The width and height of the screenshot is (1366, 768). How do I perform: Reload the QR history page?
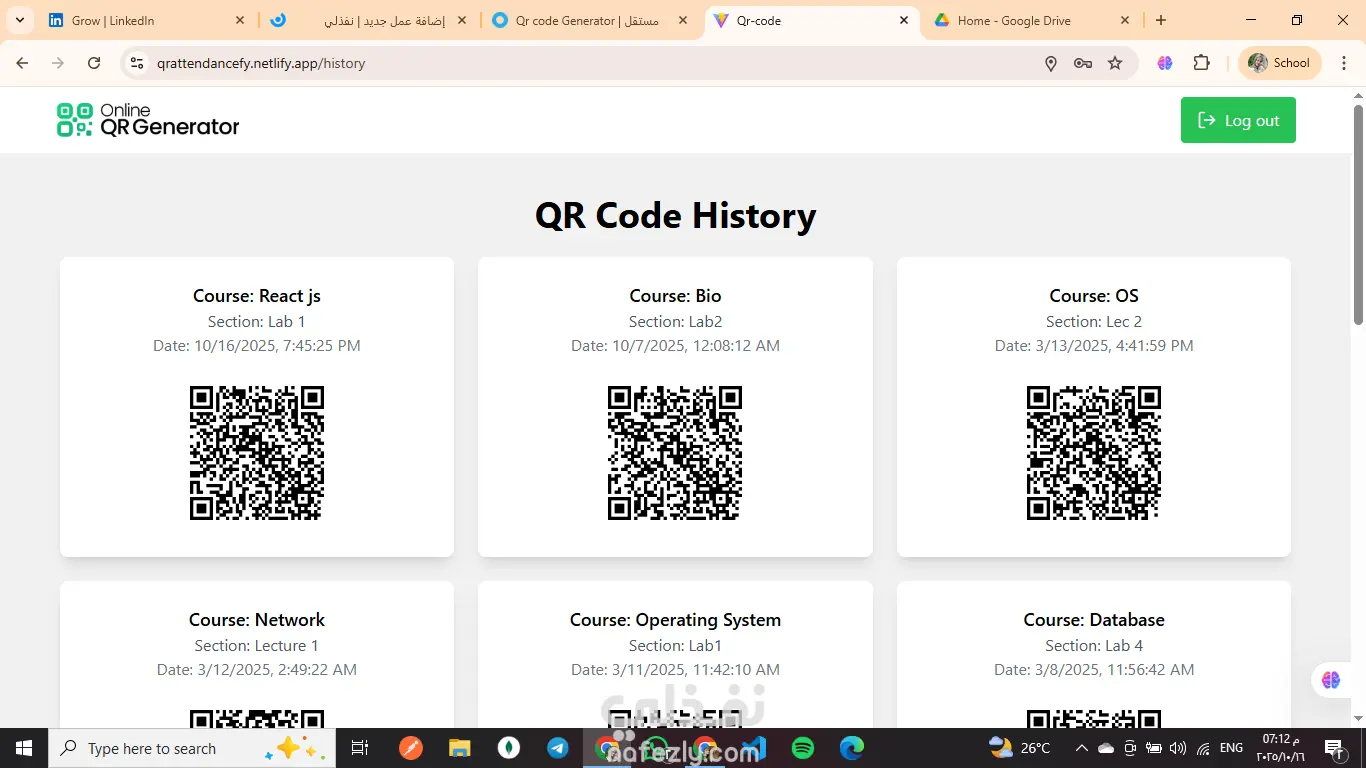94,63
